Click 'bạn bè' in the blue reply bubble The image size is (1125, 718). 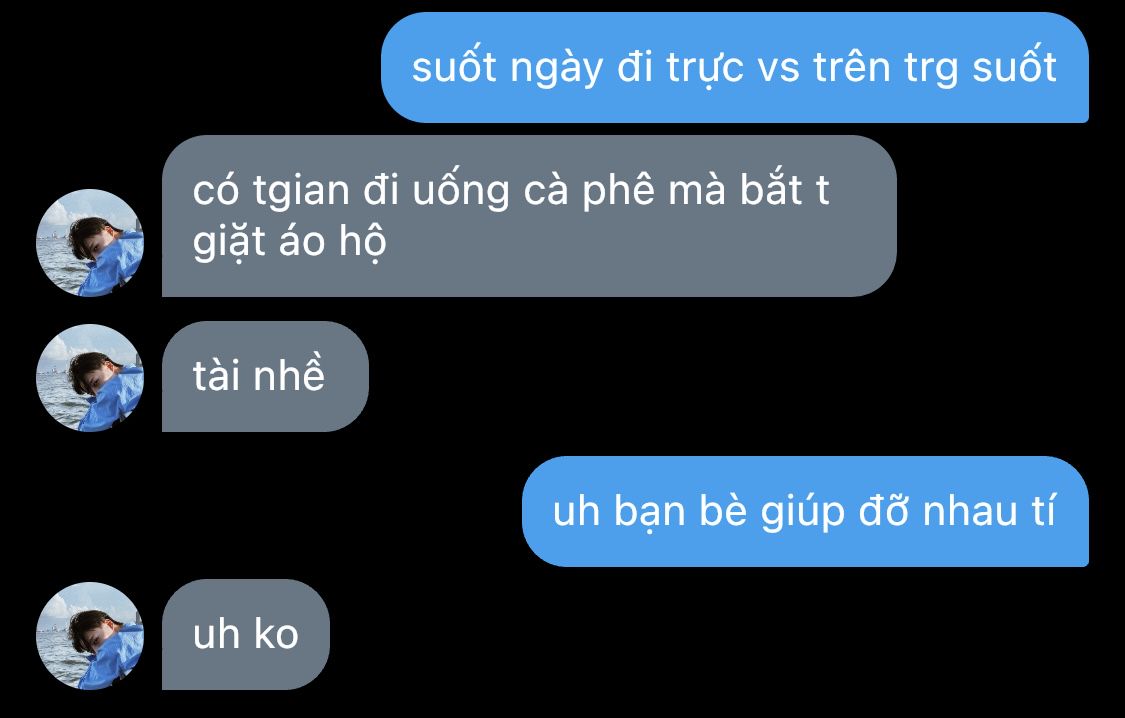click(679, 513)
